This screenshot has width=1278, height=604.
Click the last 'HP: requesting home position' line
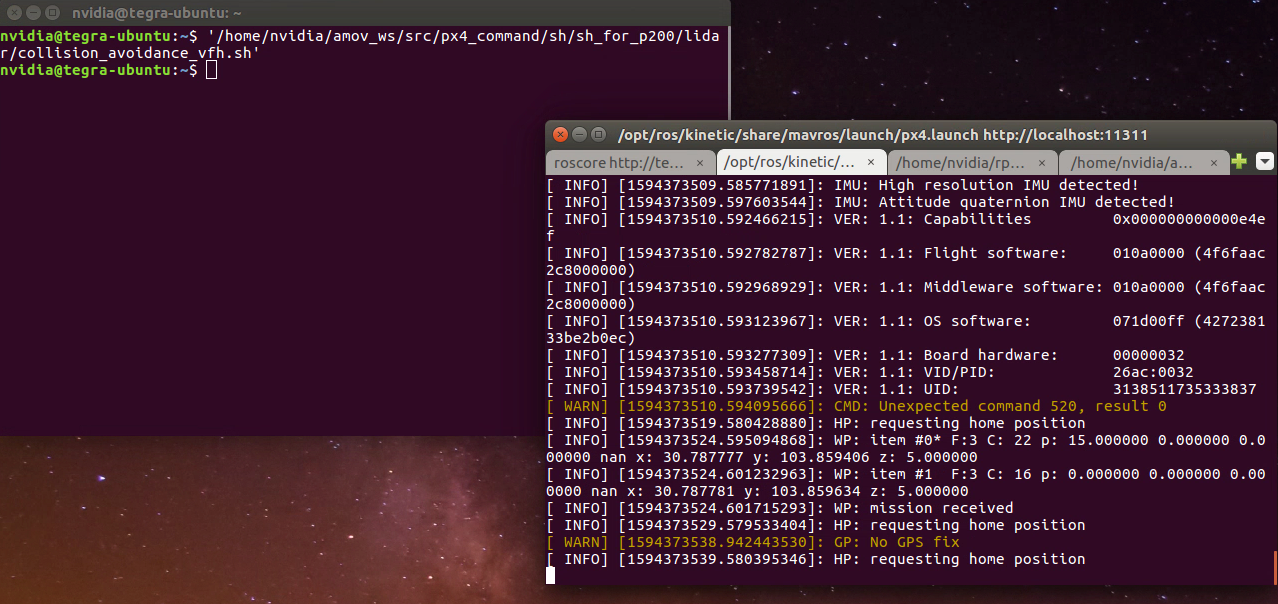pos(815,559)
